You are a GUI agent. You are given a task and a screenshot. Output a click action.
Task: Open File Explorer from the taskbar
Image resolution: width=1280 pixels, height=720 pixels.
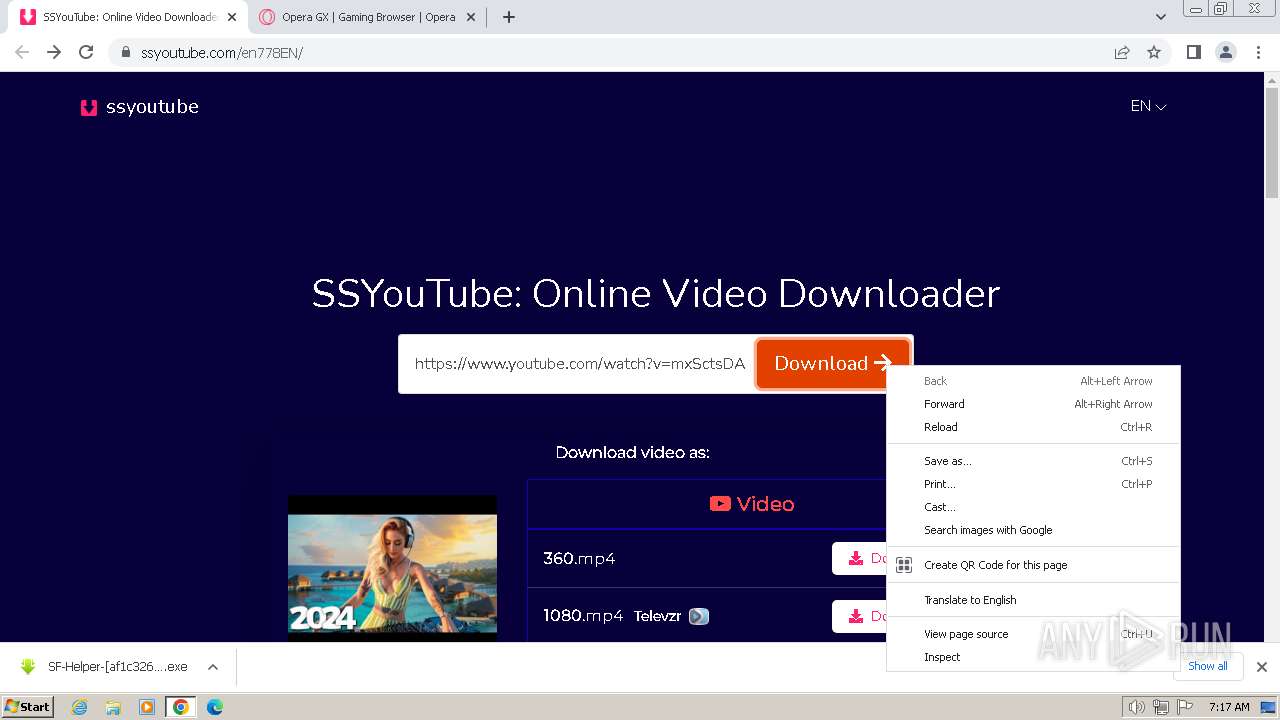(113, 707)
